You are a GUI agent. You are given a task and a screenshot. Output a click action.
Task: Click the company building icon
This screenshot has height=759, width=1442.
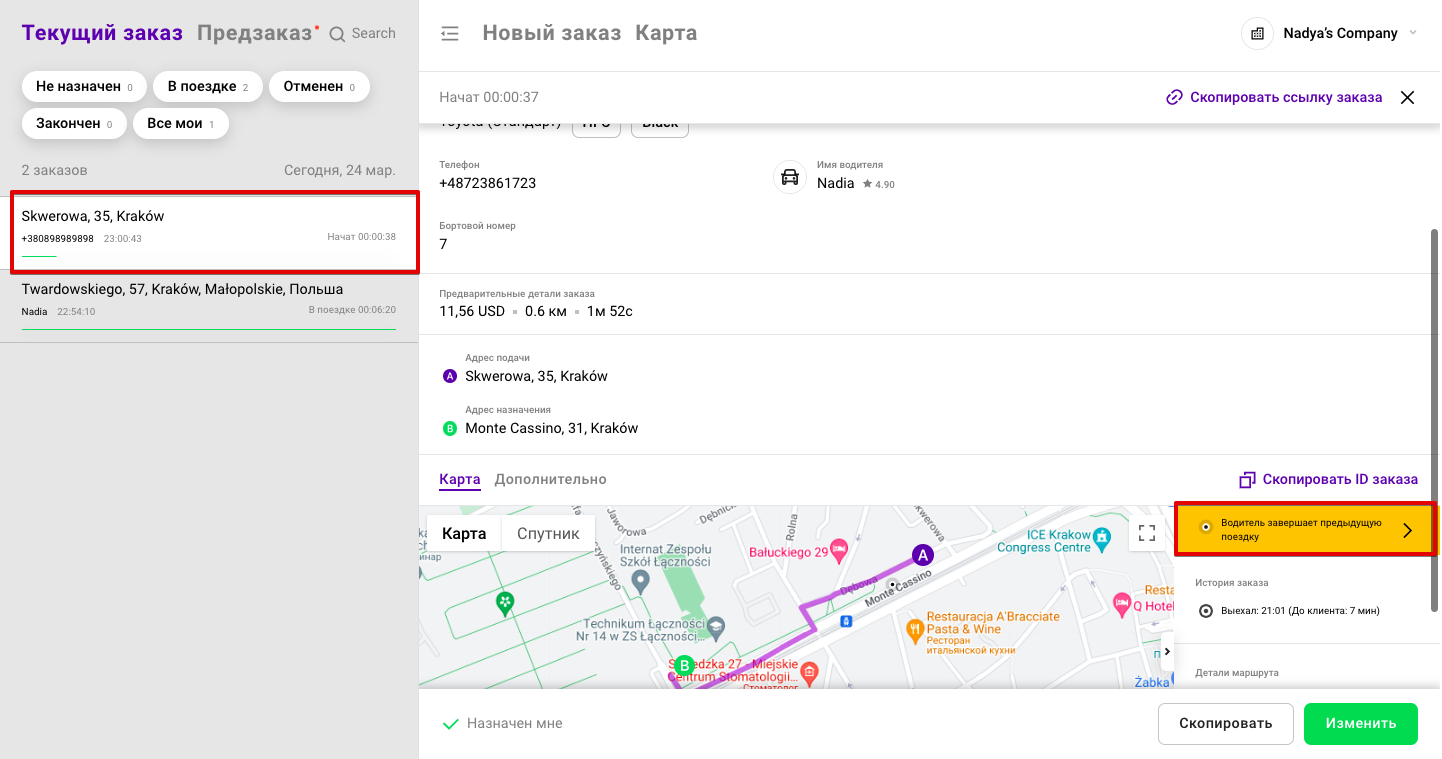(1257, 34)
